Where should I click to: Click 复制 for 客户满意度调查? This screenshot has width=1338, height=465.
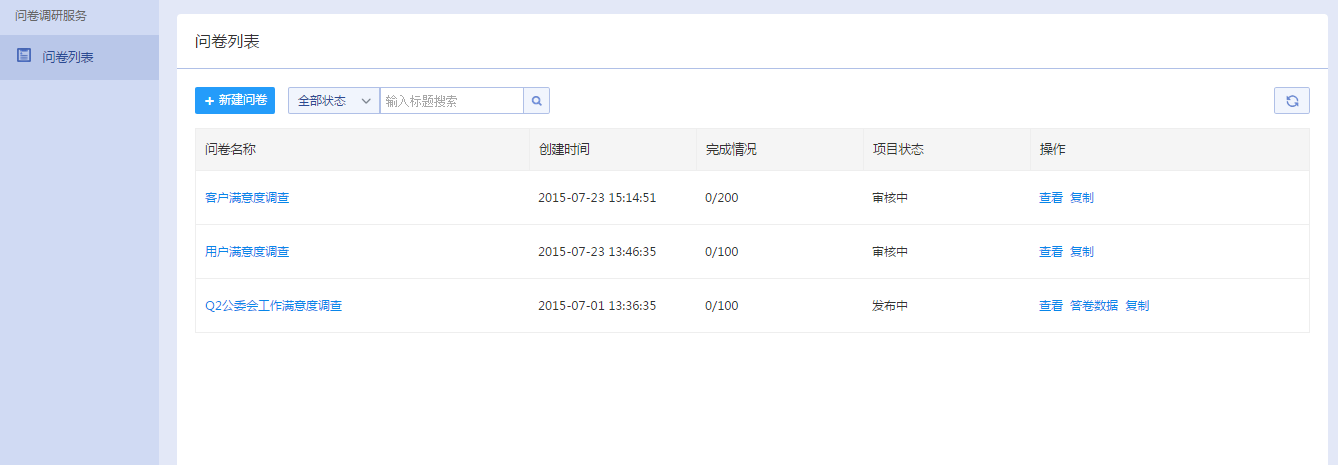tap(1082, 198)
